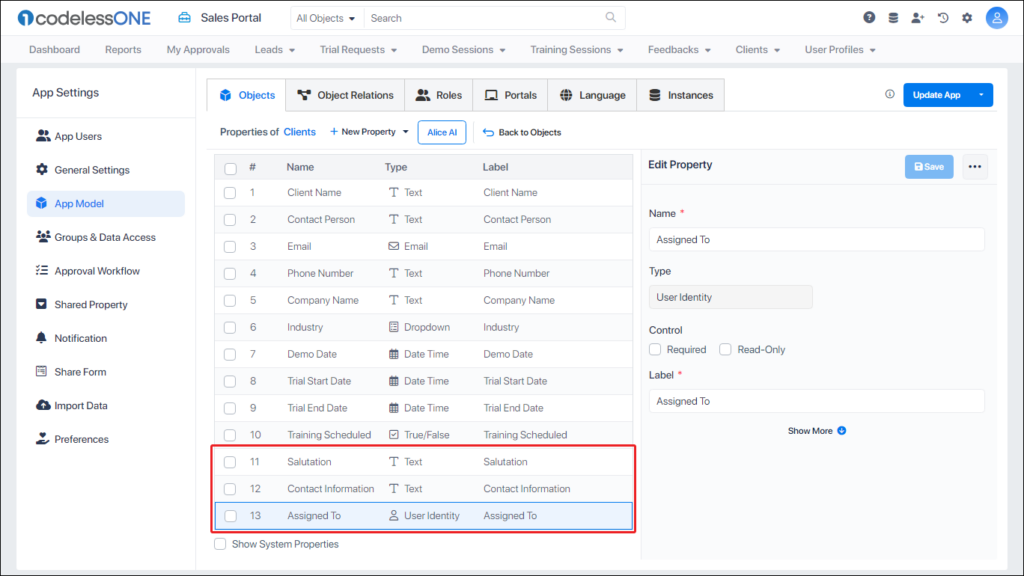Open the settings gear icon in header
This screenshot has height=576, width=1024.
pos(967,18)
